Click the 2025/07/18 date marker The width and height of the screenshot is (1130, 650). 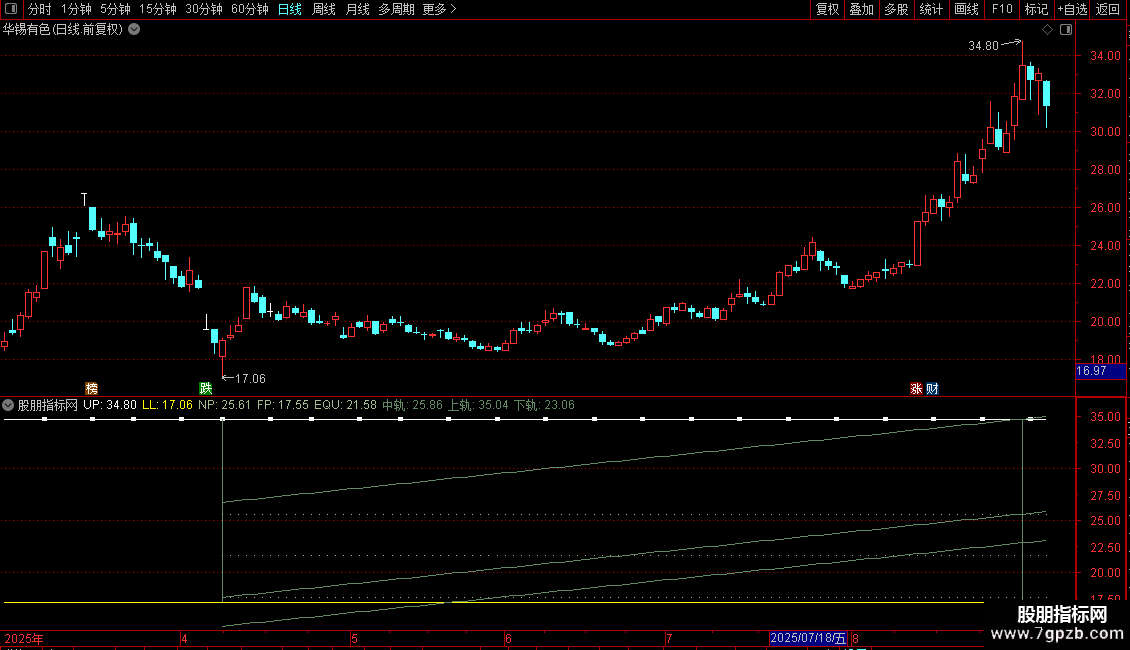pos(808,638)
